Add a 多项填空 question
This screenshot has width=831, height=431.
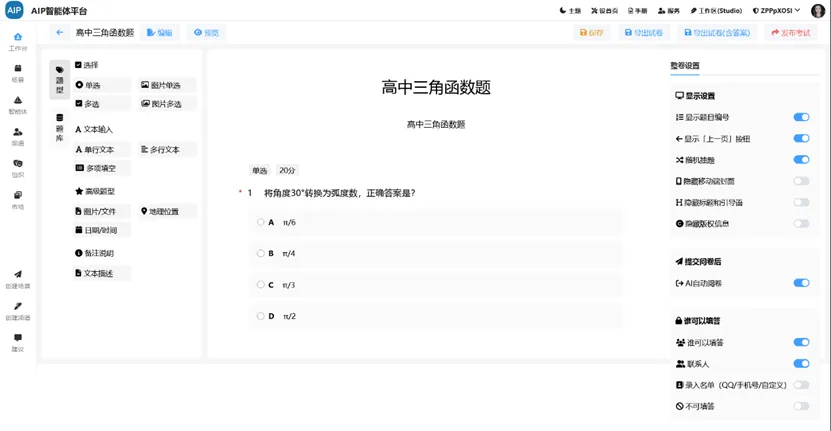102,168
